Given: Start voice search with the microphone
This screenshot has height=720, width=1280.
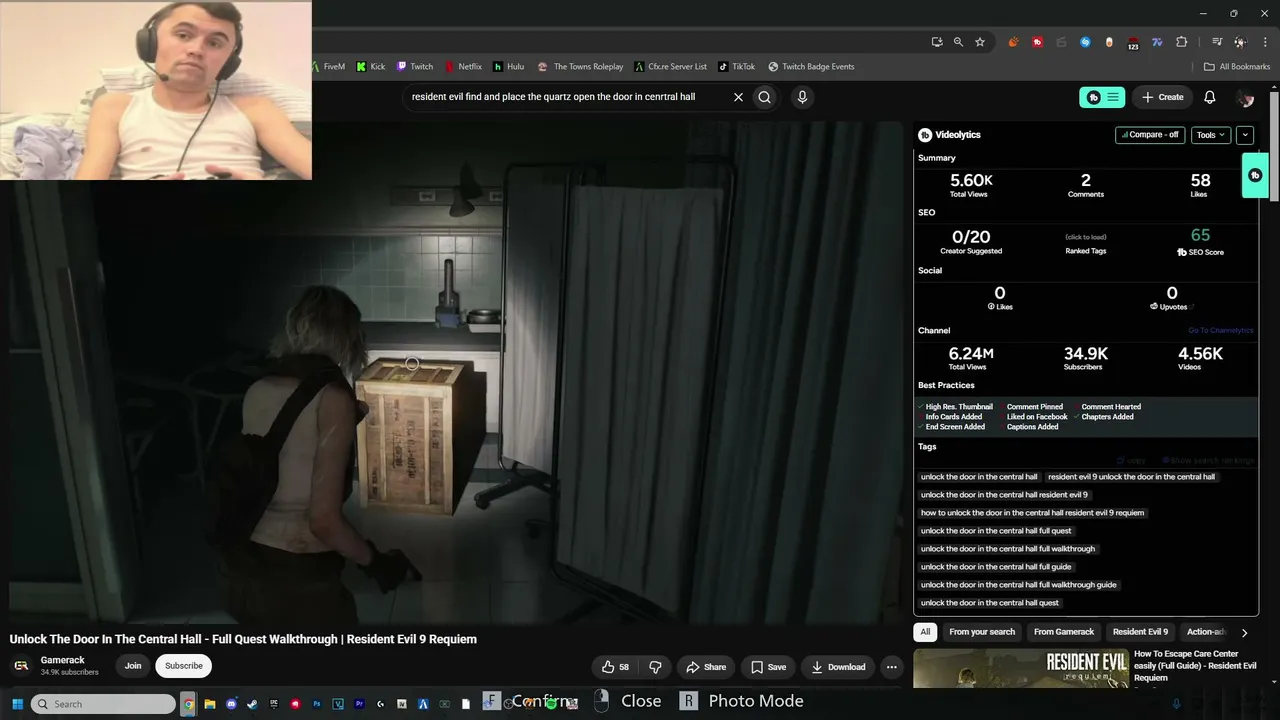Looking at the screenshot, I should pyautogui.click(x=802, y=97).
